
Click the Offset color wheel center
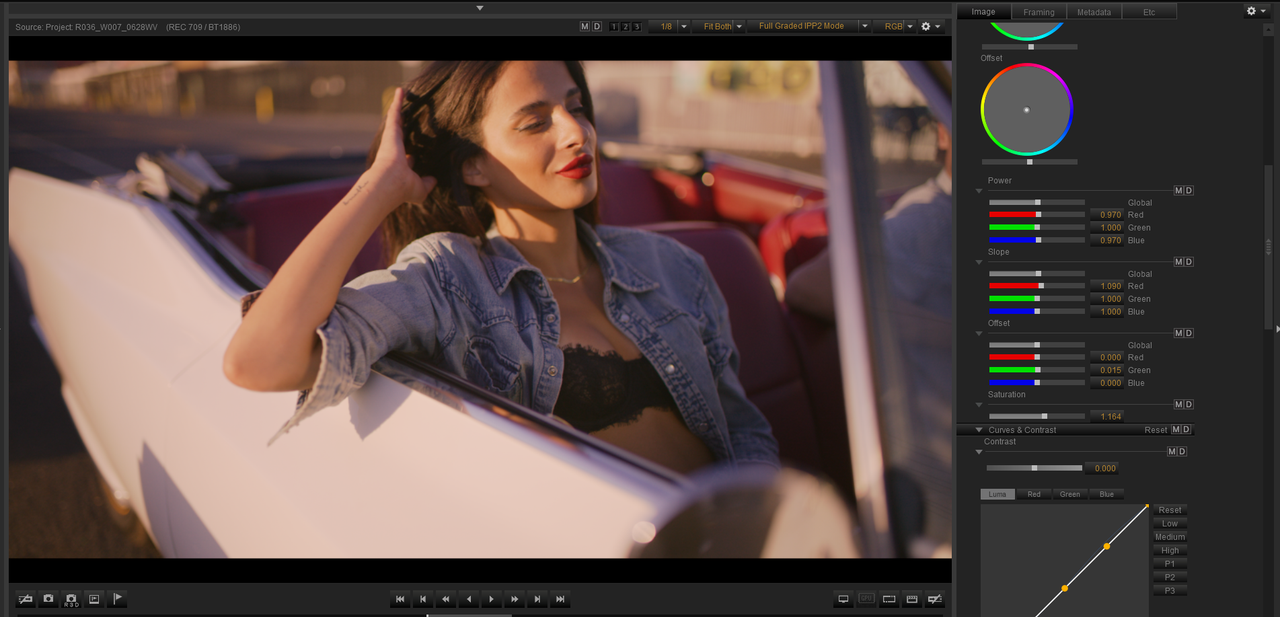[1026, 109]
